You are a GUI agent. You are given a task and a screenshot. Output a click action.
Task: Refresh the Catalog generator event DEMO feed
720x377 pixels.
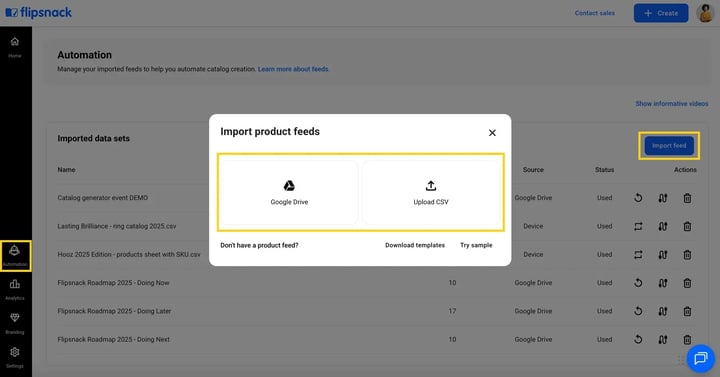[638, 198]
